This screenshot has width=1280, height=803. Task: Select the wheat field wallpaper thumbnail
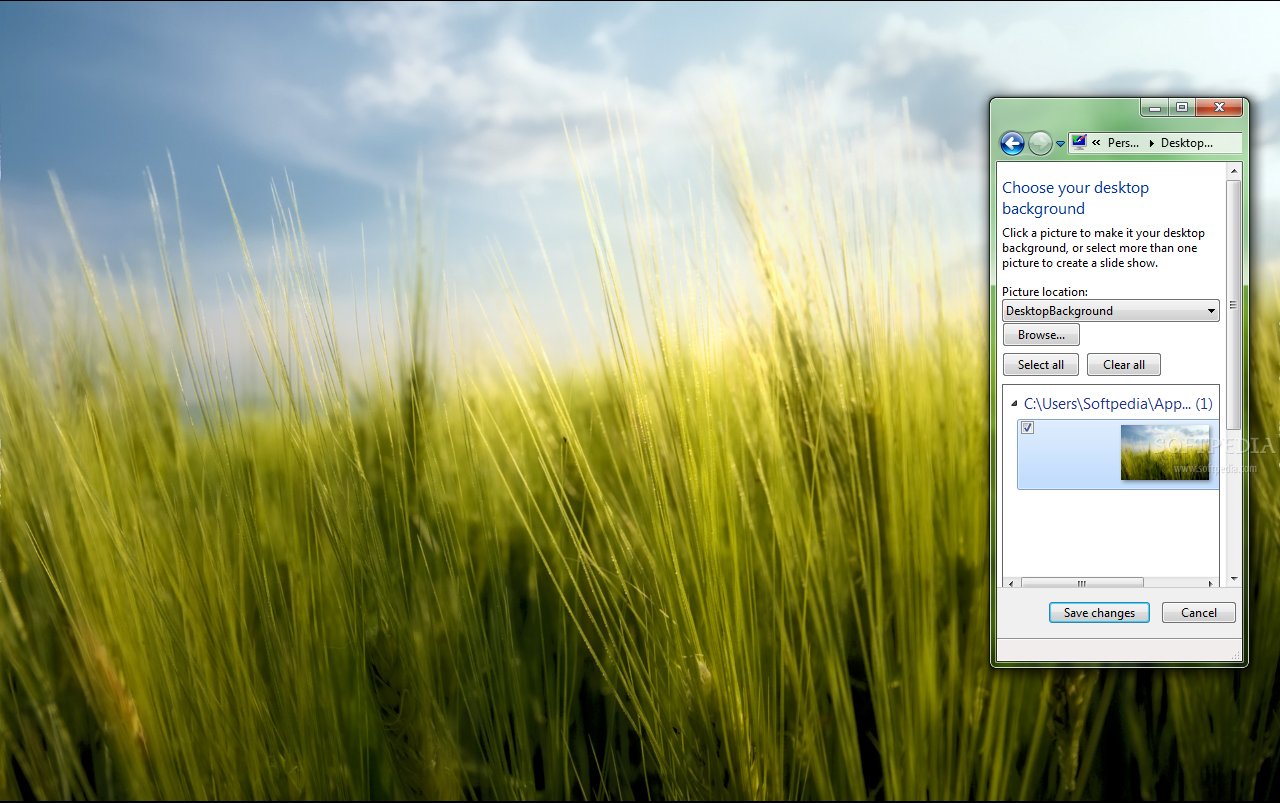(1165, 452)
